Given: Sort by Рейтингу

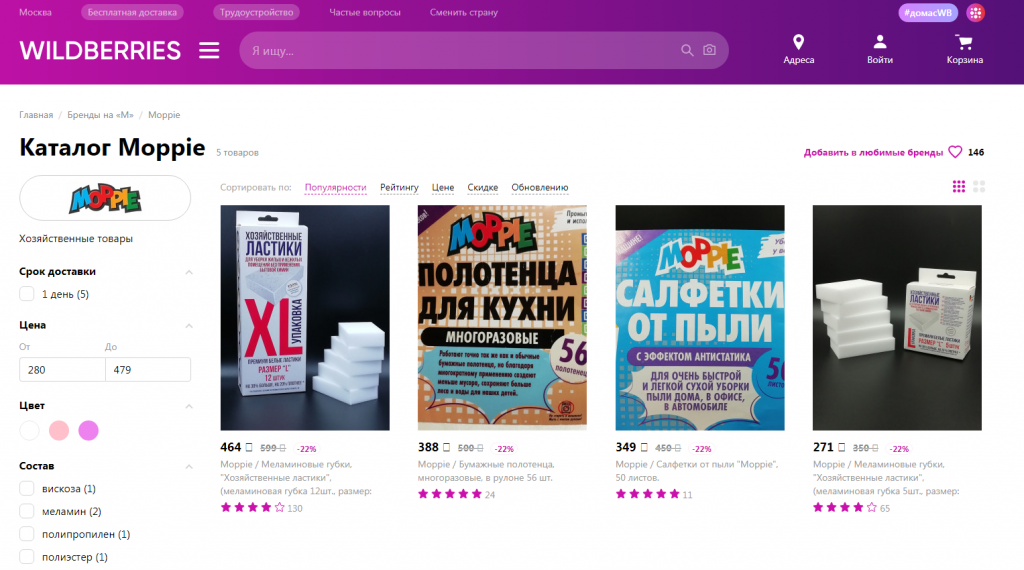Looking at the screenshot, I should click(x=399, y=187).
